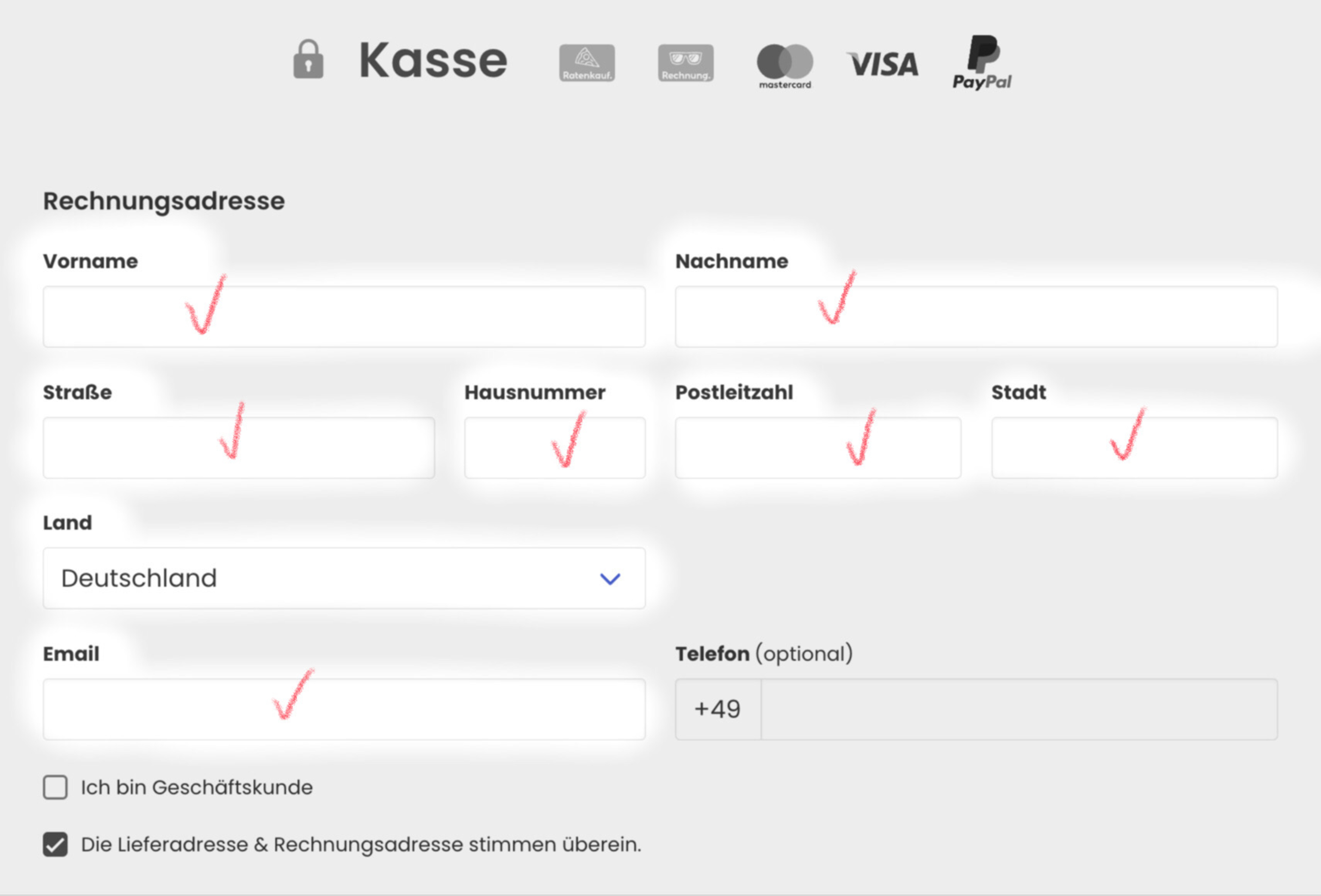
Task: Focus the Nachname input field
Action: point(976,317)
